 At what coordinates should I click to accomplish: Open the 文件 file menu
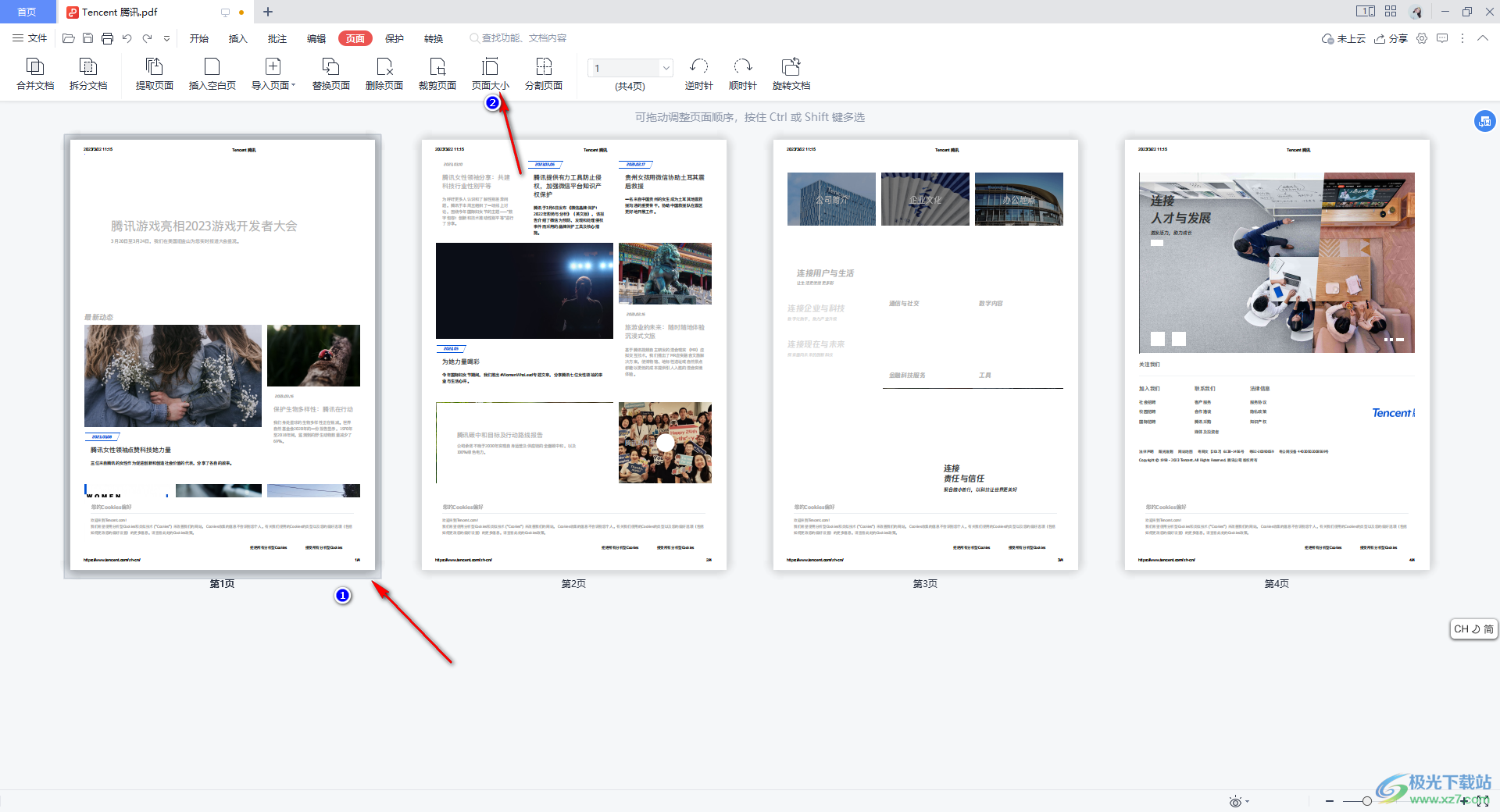(30, 38)
